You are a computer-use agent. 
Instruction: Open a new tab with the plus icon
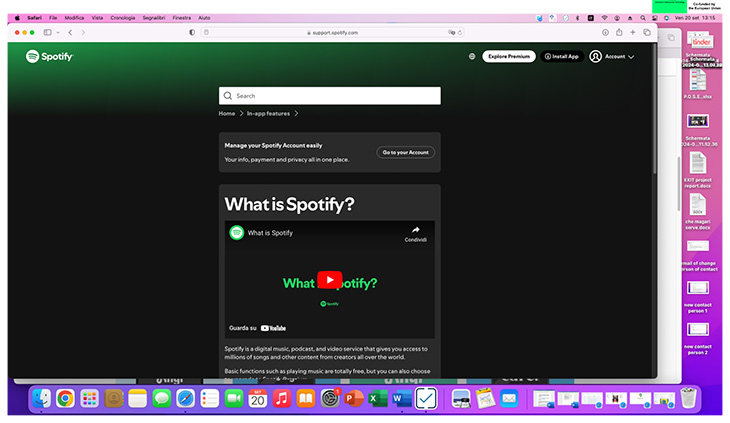point(633,32)
